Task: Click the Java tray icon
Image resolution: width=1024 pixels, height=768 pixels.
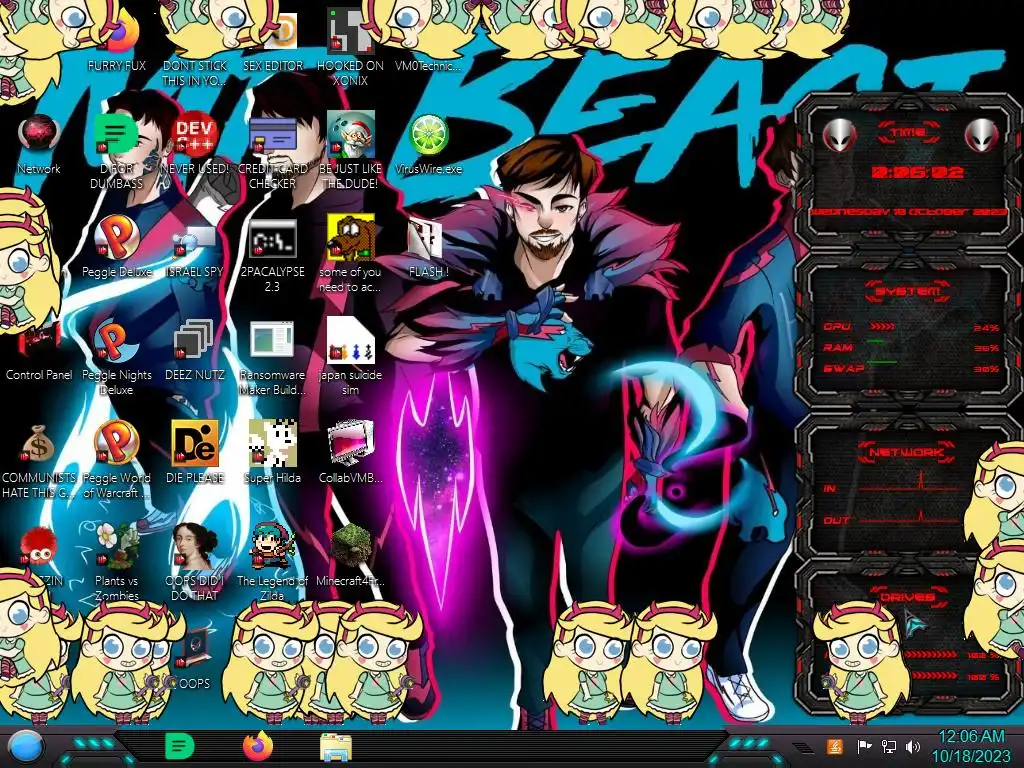Action: [x=834, y=746]
